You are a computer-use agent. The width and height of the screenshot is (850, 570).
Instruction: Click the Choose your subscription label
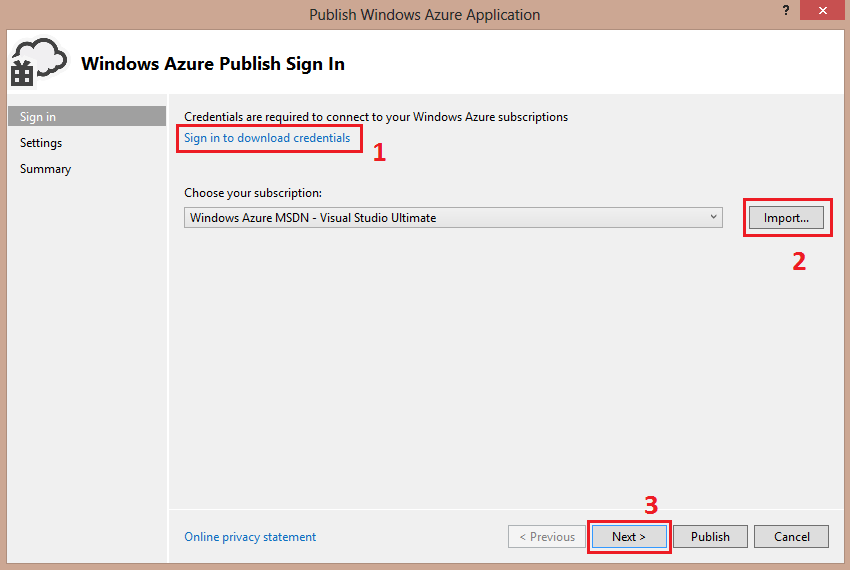click(x=253, y=193)
